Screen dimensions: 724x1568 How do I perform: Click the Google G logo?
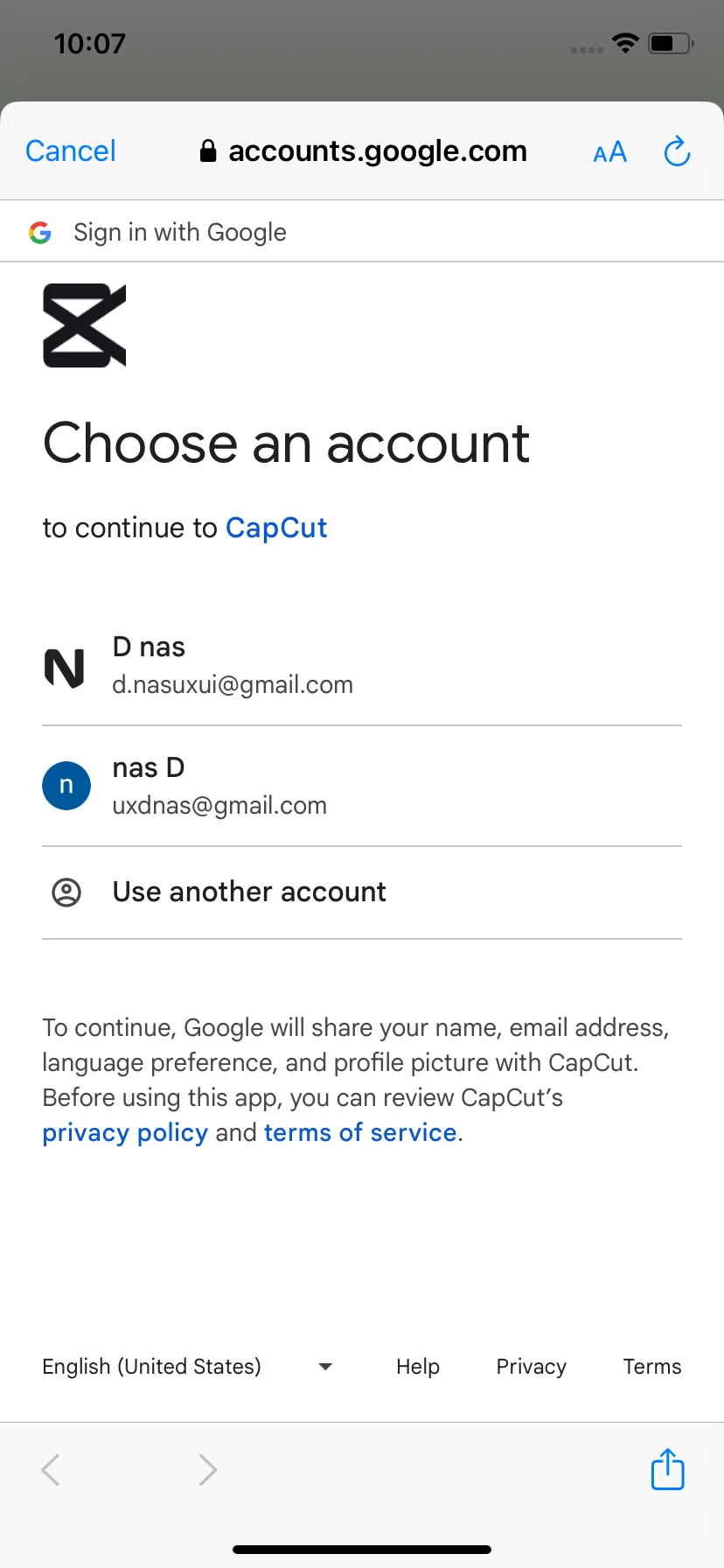click(40, 232)
